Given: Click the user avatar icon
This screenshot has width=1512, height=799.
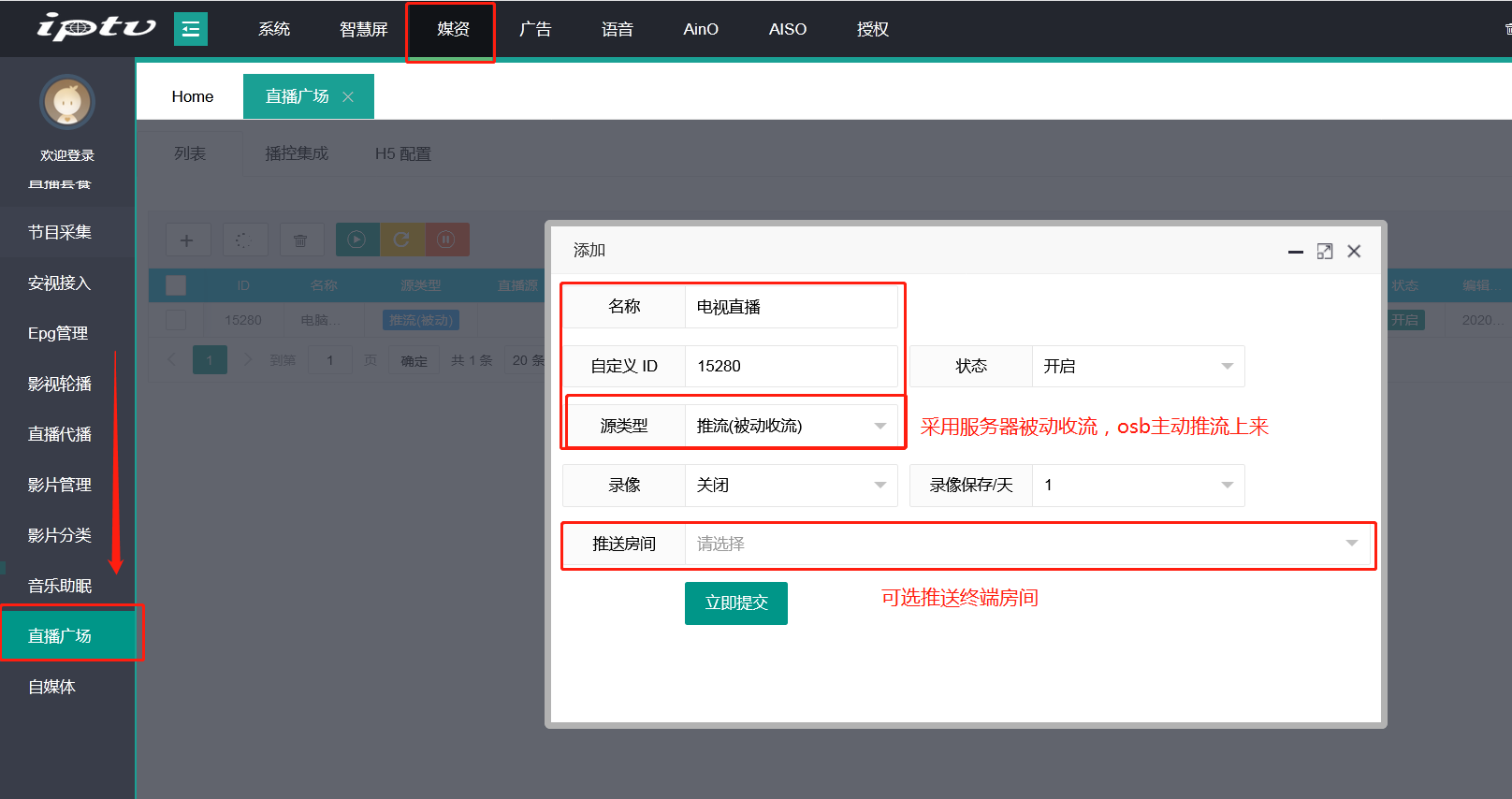Looking at the screenshot, I should pyautogui.click(x=67, y=102).
